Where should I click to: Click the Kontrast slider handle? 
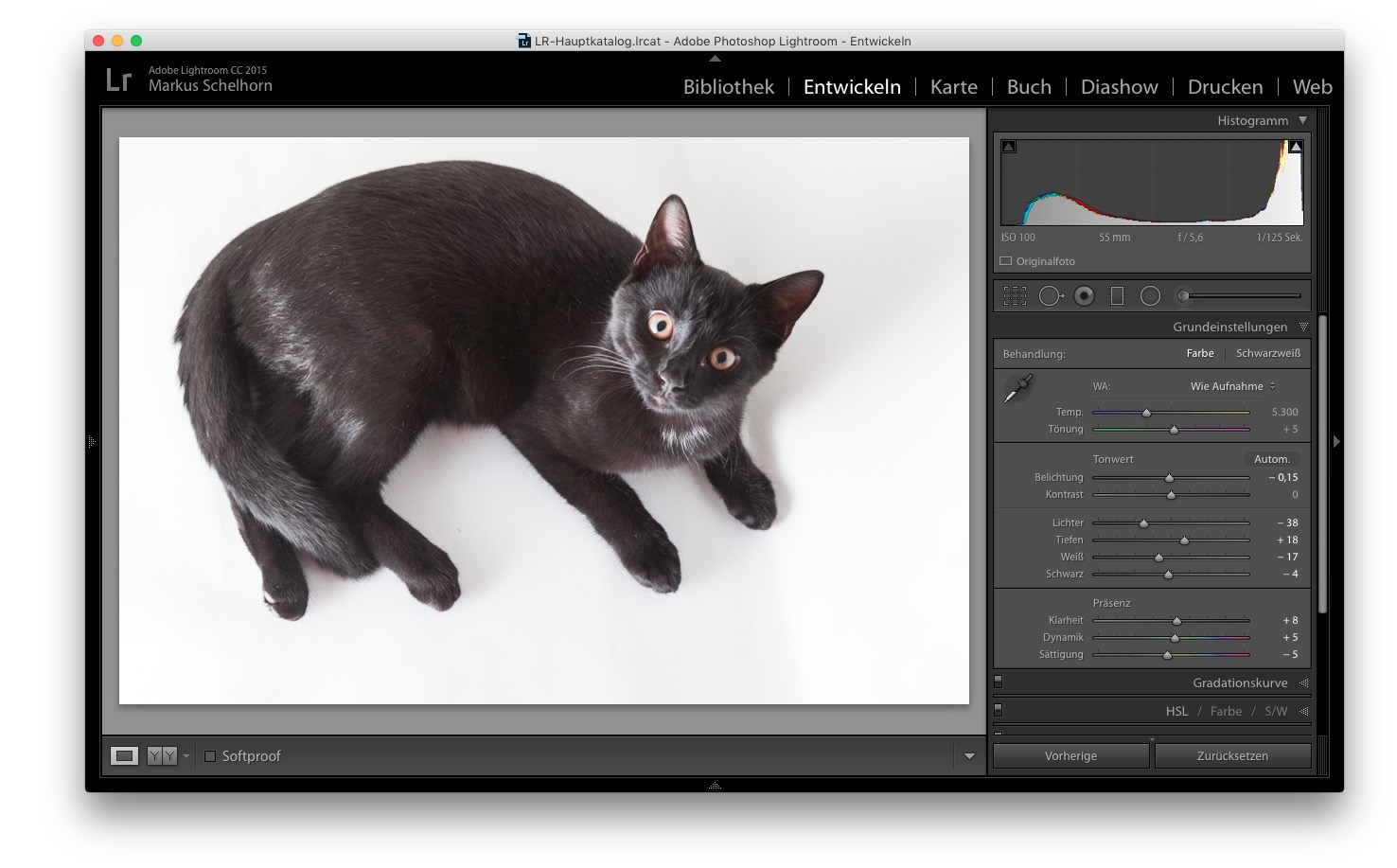coord(1171,495)
